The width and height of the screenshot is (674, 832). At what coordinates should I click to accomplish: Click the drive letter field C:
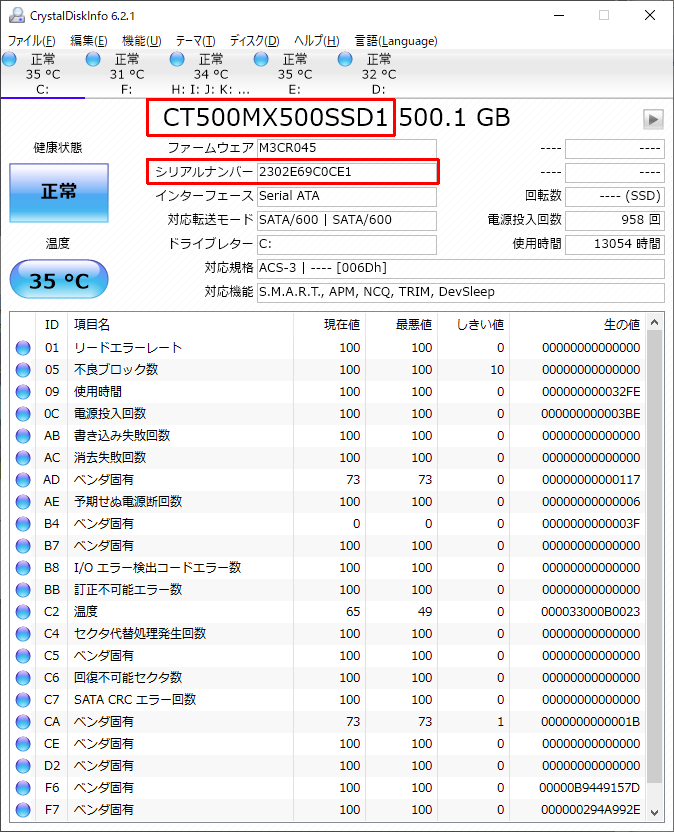point(347,244)
